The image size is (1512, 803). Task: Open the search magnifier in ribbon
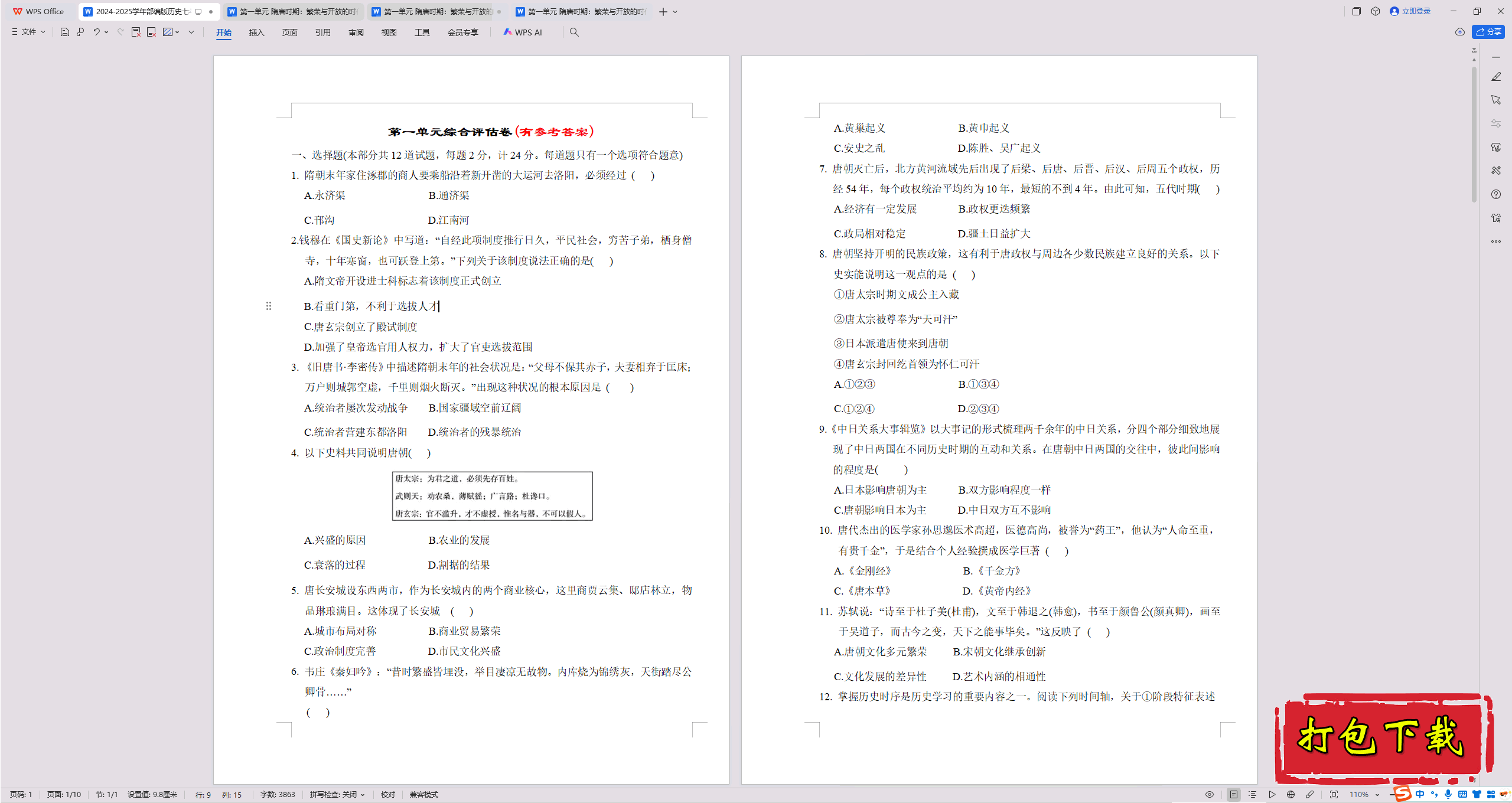[x=574, y=32]
